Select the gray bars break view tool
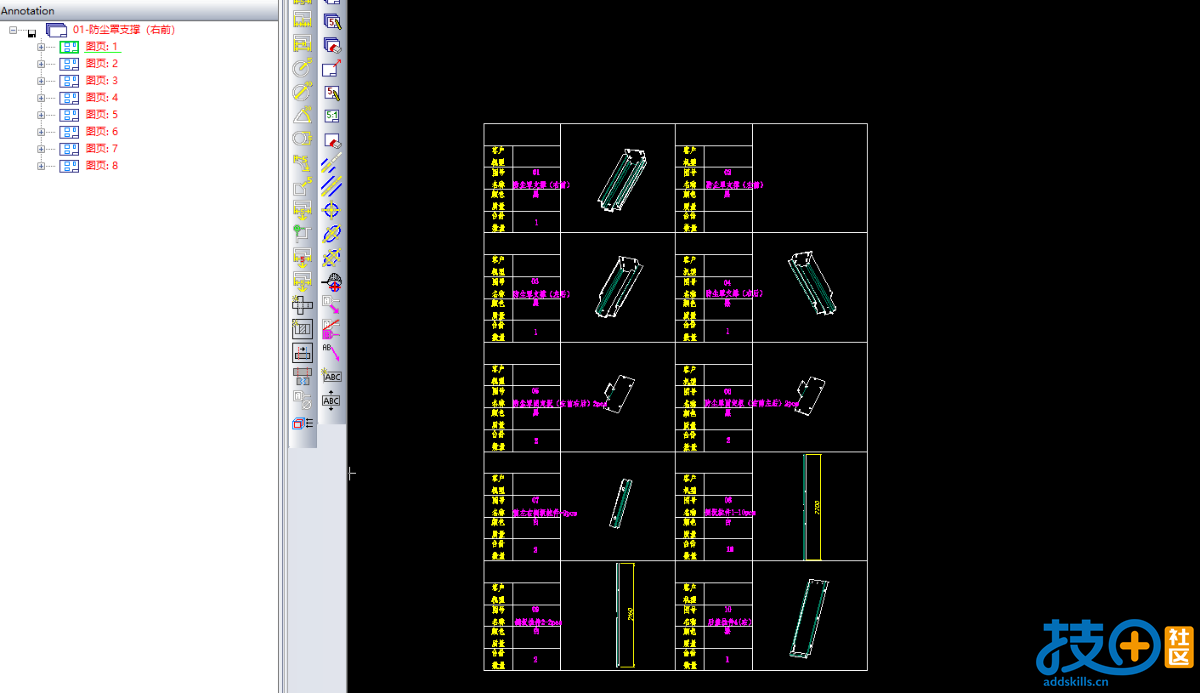This screenshot has width=1200, height=693. [302, 376]
